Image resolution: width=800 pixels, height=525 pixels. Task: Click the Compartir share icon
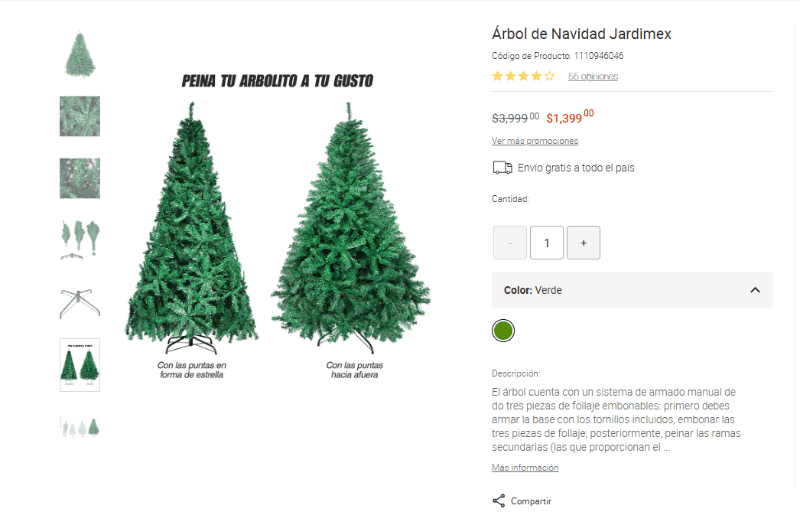pyautogui.click(x=498, y=501)
